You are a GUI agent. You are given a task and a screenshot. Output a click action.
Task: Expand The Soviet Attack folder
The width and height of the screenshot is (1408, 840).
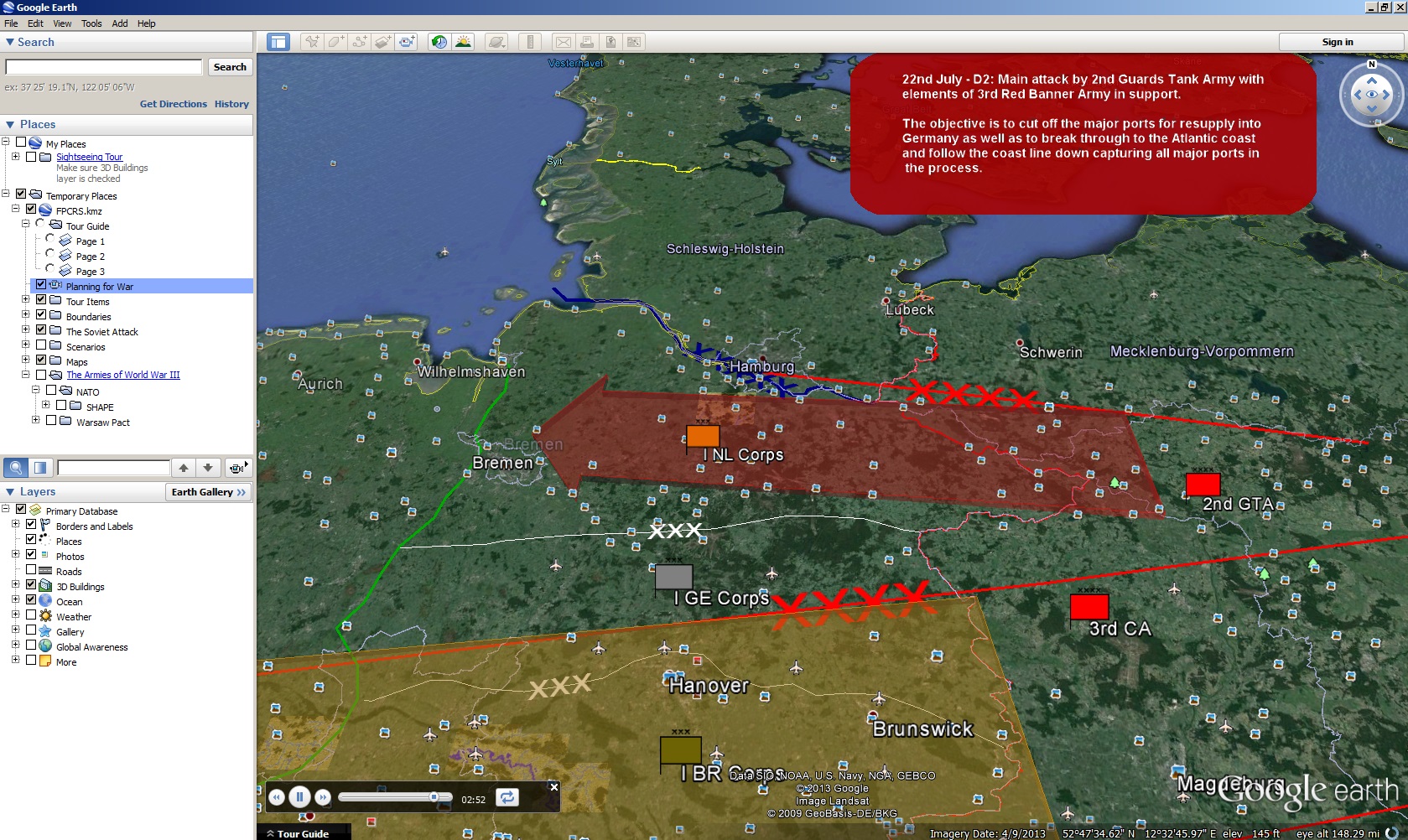tap(26, 330)
